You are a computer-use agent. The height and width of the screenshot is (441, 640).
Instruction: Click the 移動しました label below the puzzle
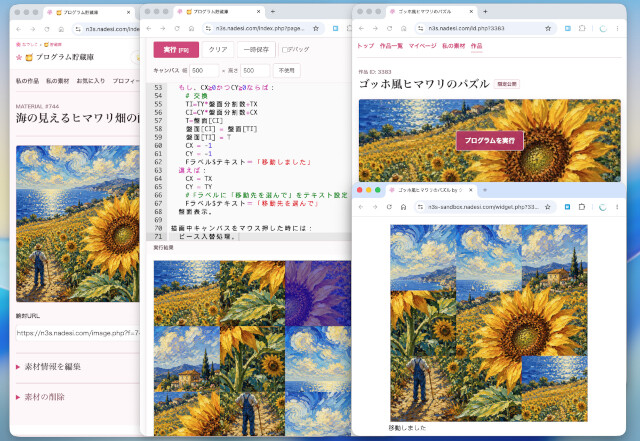[x=407, y=428]
